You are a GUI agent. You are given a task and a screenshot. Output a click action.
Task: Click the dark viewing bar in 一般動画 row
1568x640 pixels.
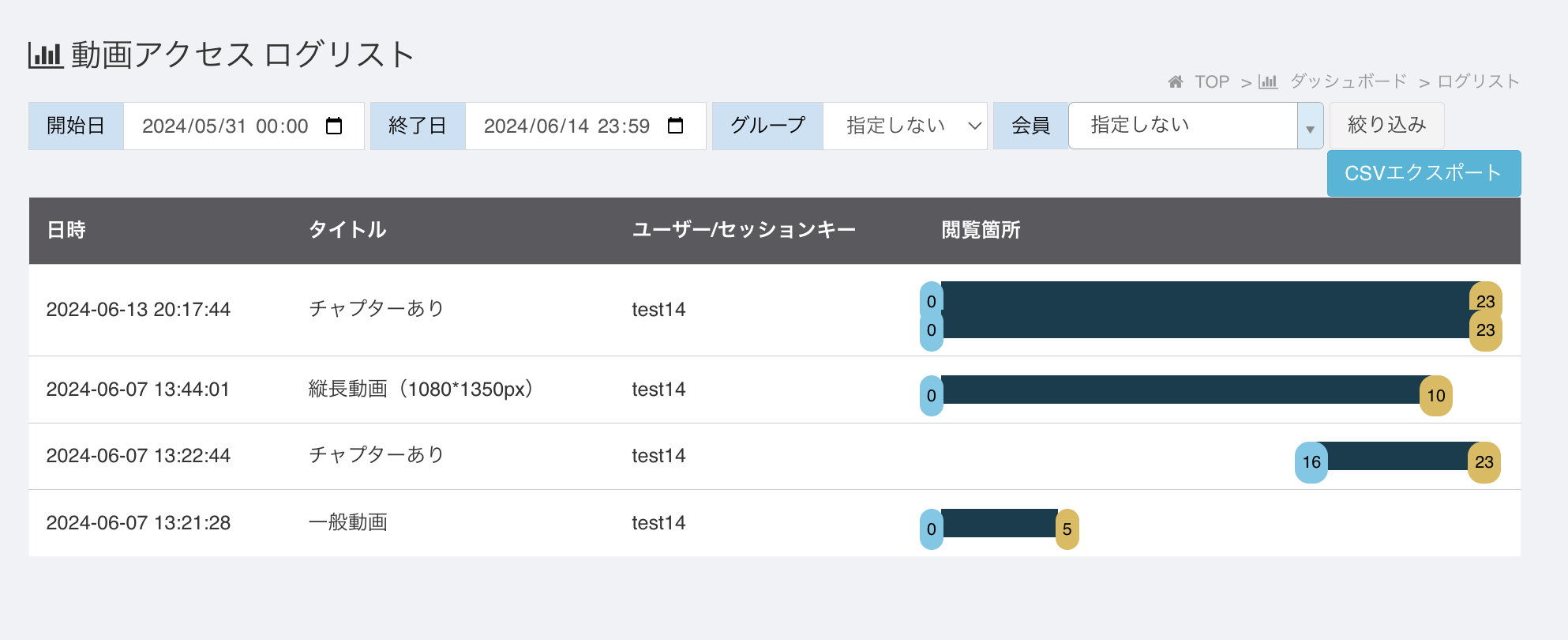pyautogui.click(x=1000, y=523)
